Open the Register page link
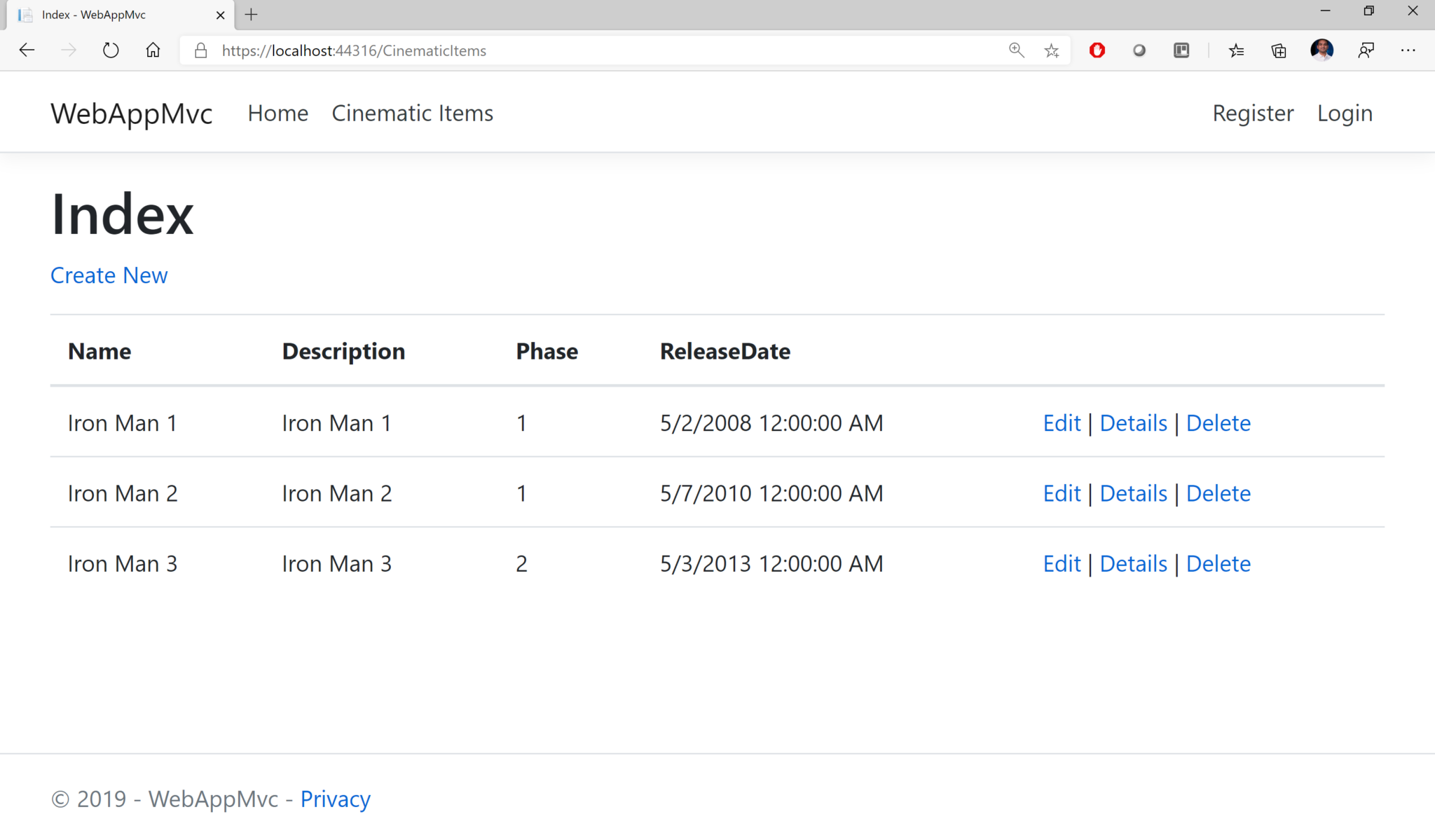Image resolution: width=1435 pixels, height=840 pixels. (x=1253, y=113)
